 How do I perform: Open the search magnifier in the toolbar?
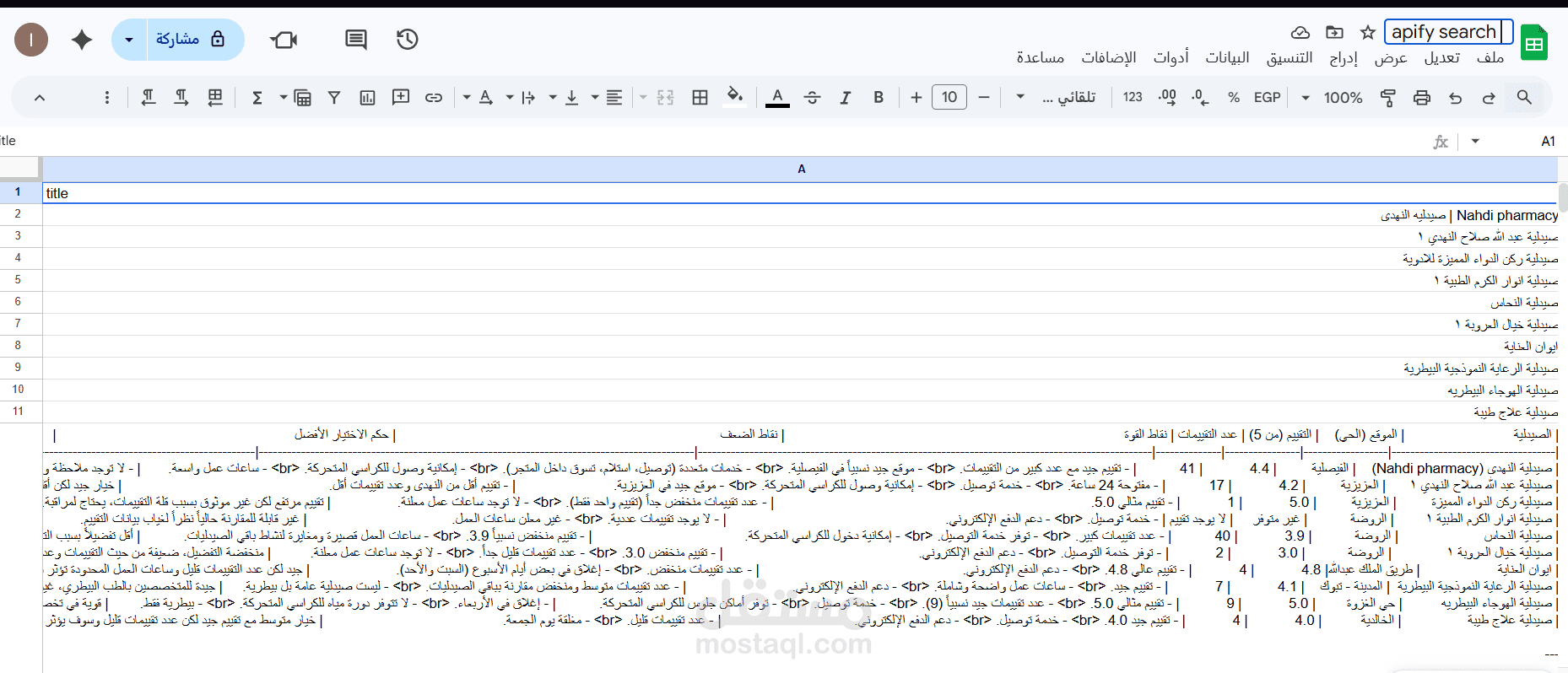(1524, 98)
